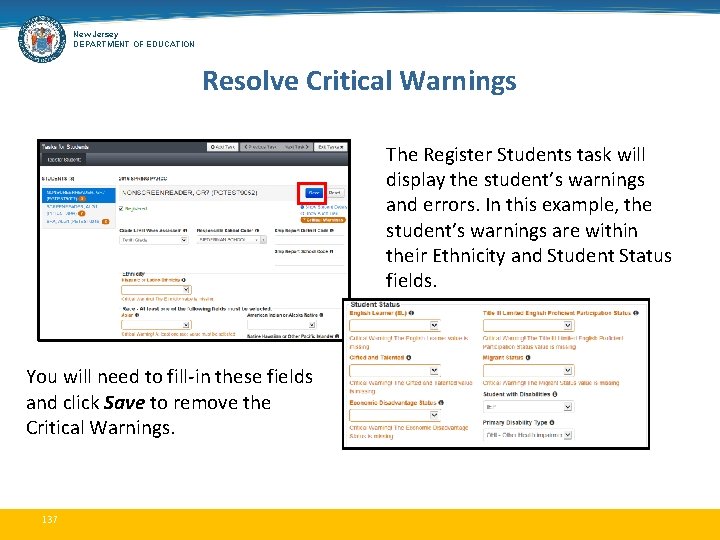Click info icon beside Primary Disability Type
The image size is (720, 540).
point(552,422)
